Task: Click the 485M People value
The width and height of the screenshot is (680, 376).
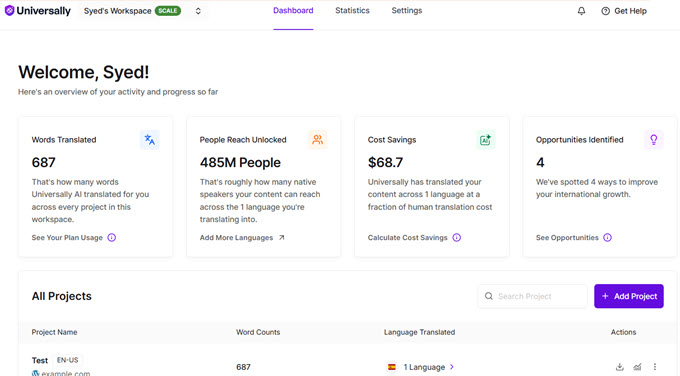Action: (x=240, y=163)
